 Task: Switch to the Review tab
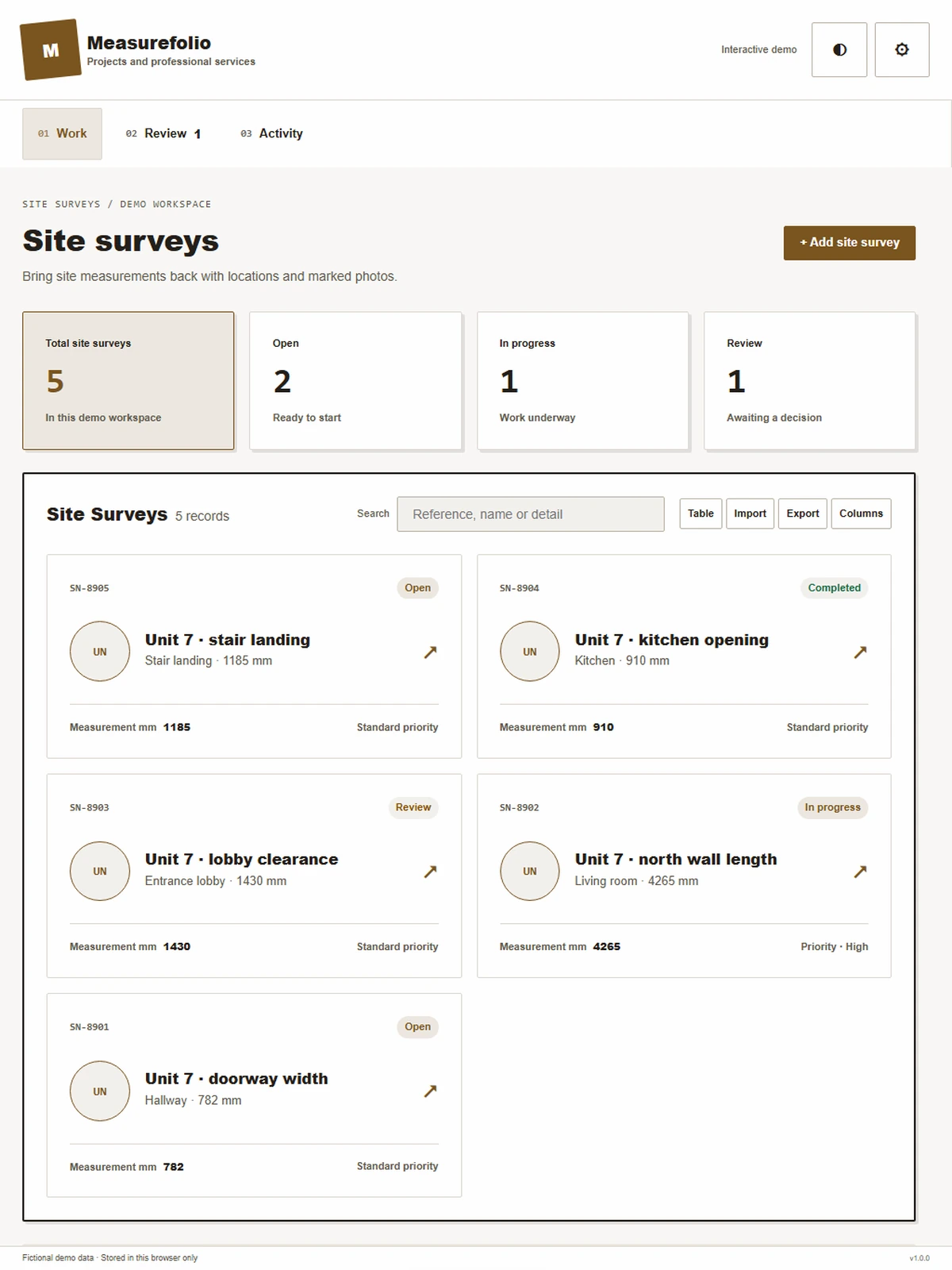click(x=163, y=133)
